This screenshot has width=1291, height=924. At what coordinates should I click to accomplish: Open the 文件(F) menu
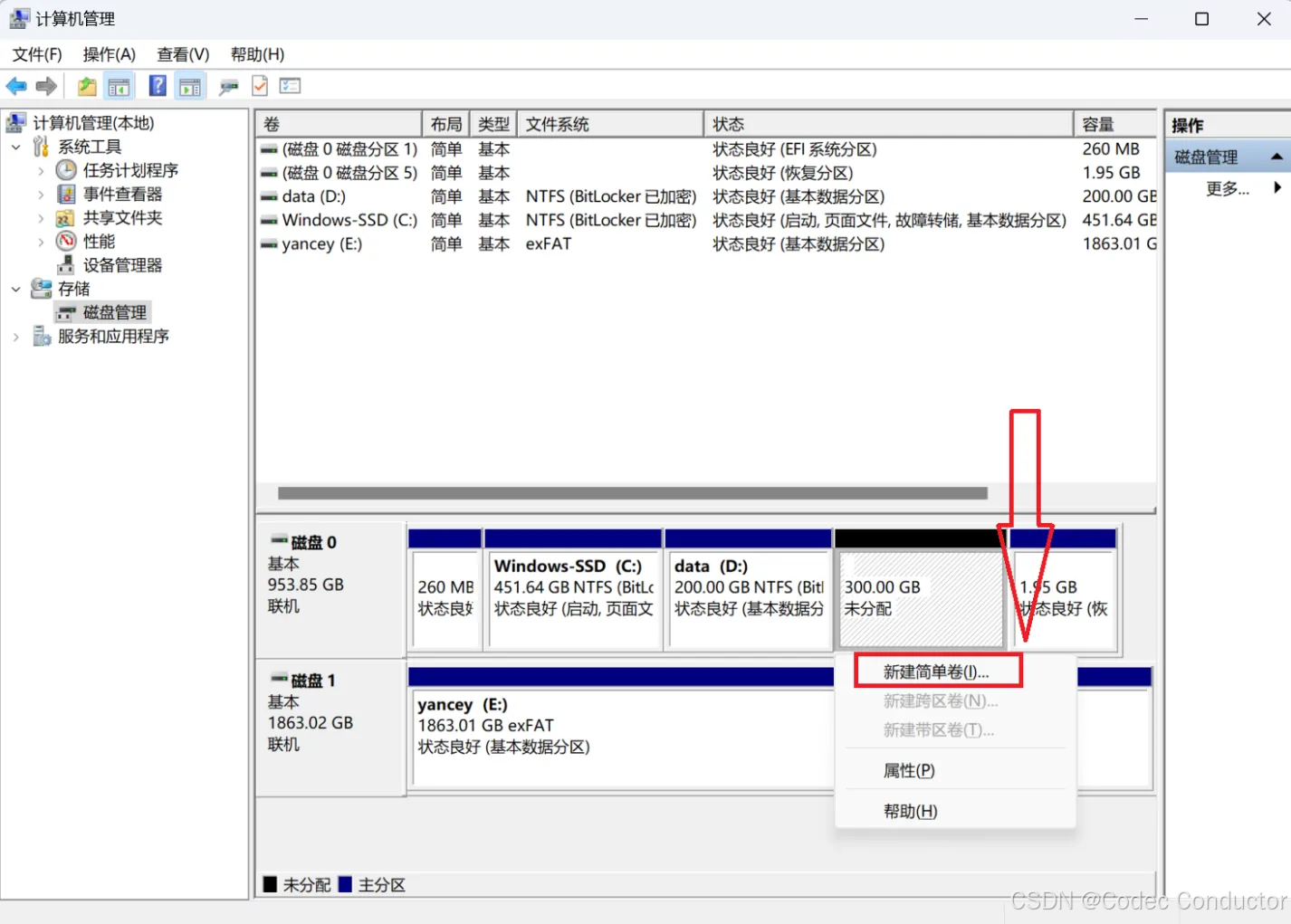point(37,54)
